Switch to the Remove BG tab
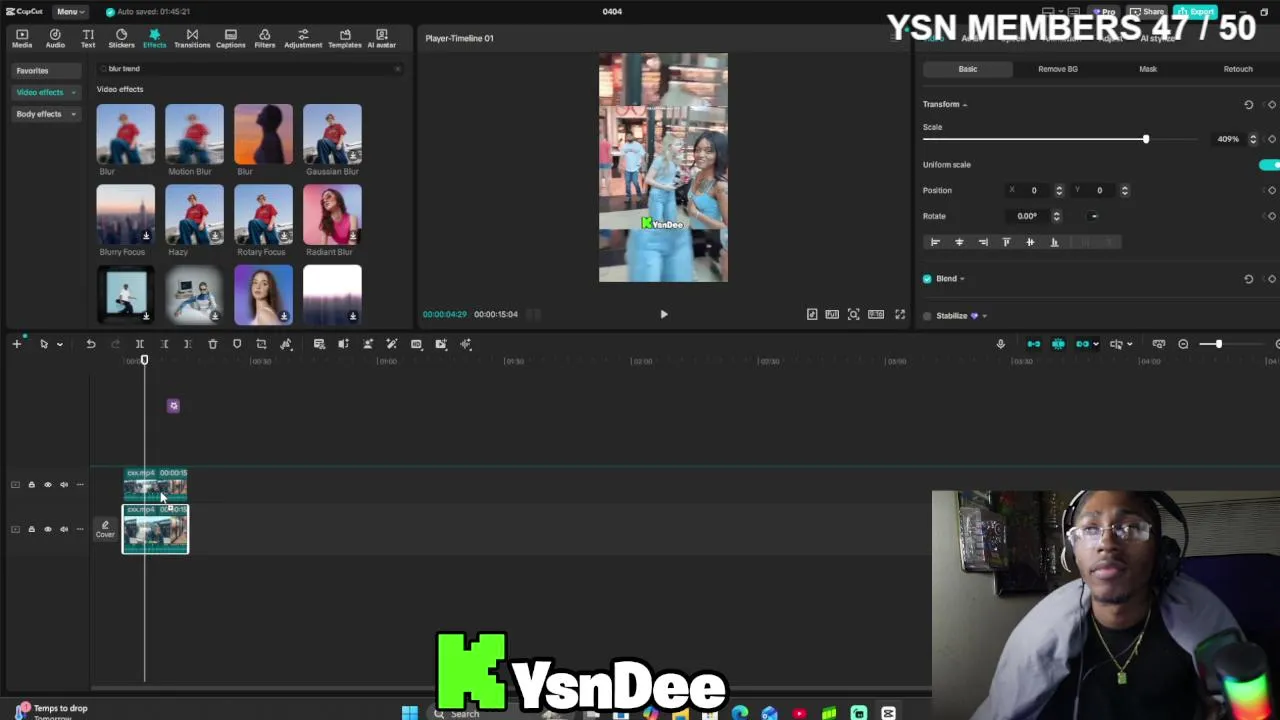This screenshot has width=1280, height=720. 1058,69
